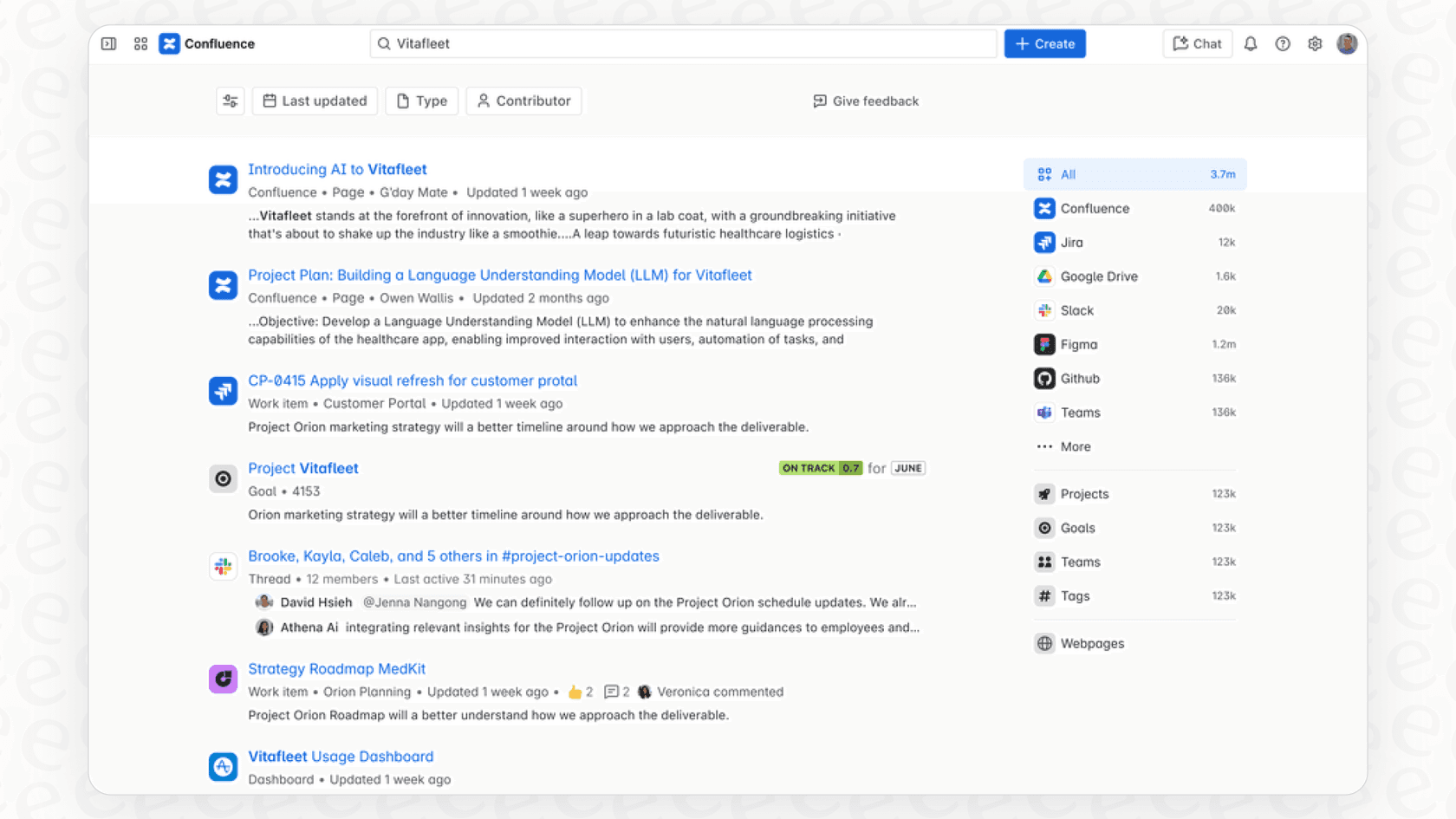Expand the More sources option
This screenshot has width=1456, height=819.
click(x=1075, y=446)
